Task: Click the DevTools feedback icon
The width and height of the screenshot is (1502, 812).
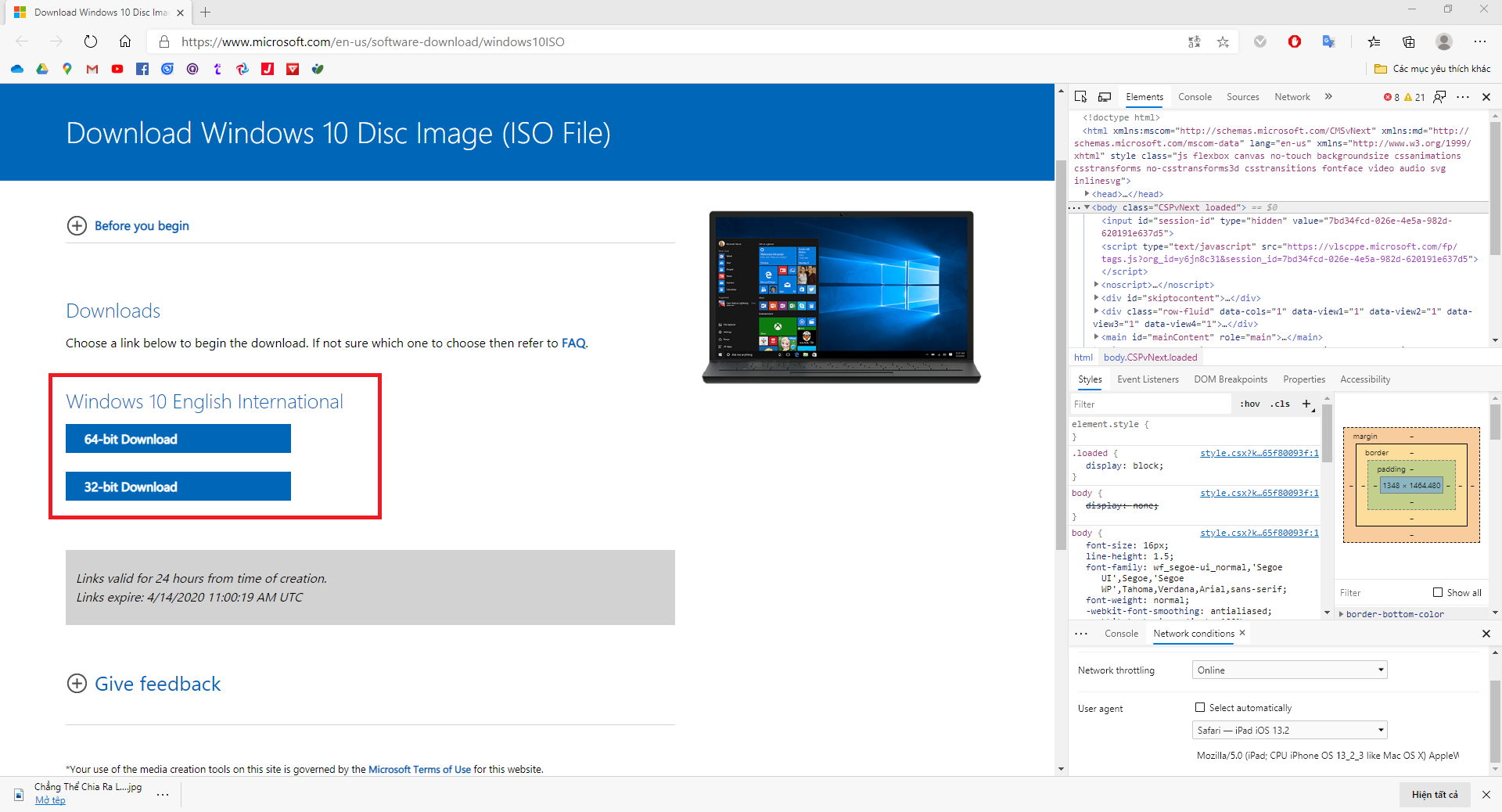Action: (x=1439, y=97)
